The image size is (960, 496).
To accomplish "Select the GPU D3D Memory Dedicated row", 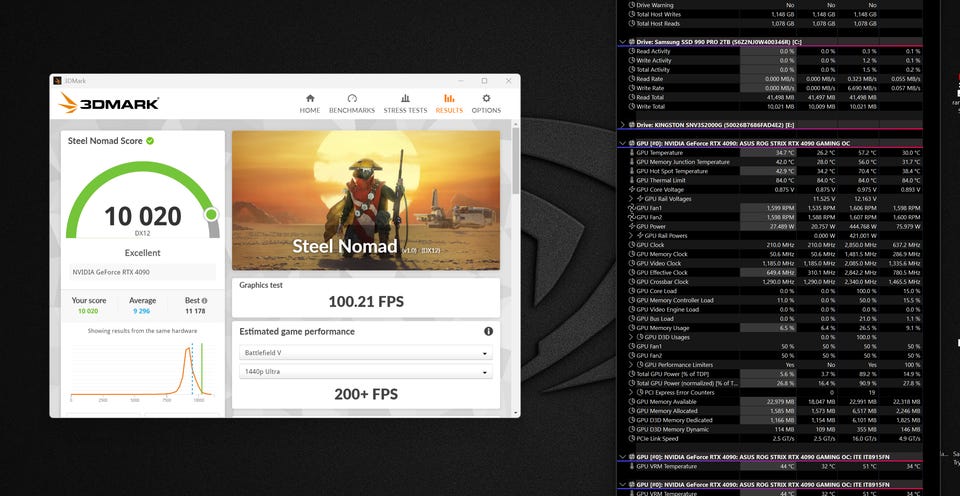I will [771, 420].
